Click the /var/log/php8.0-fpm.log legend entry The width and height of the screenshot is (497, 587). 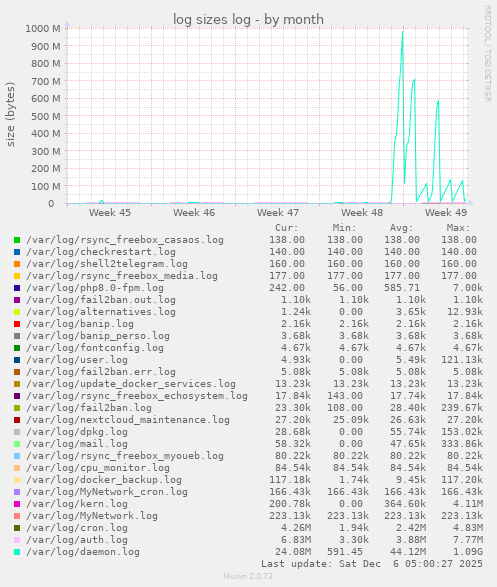[x=95, y=288]
